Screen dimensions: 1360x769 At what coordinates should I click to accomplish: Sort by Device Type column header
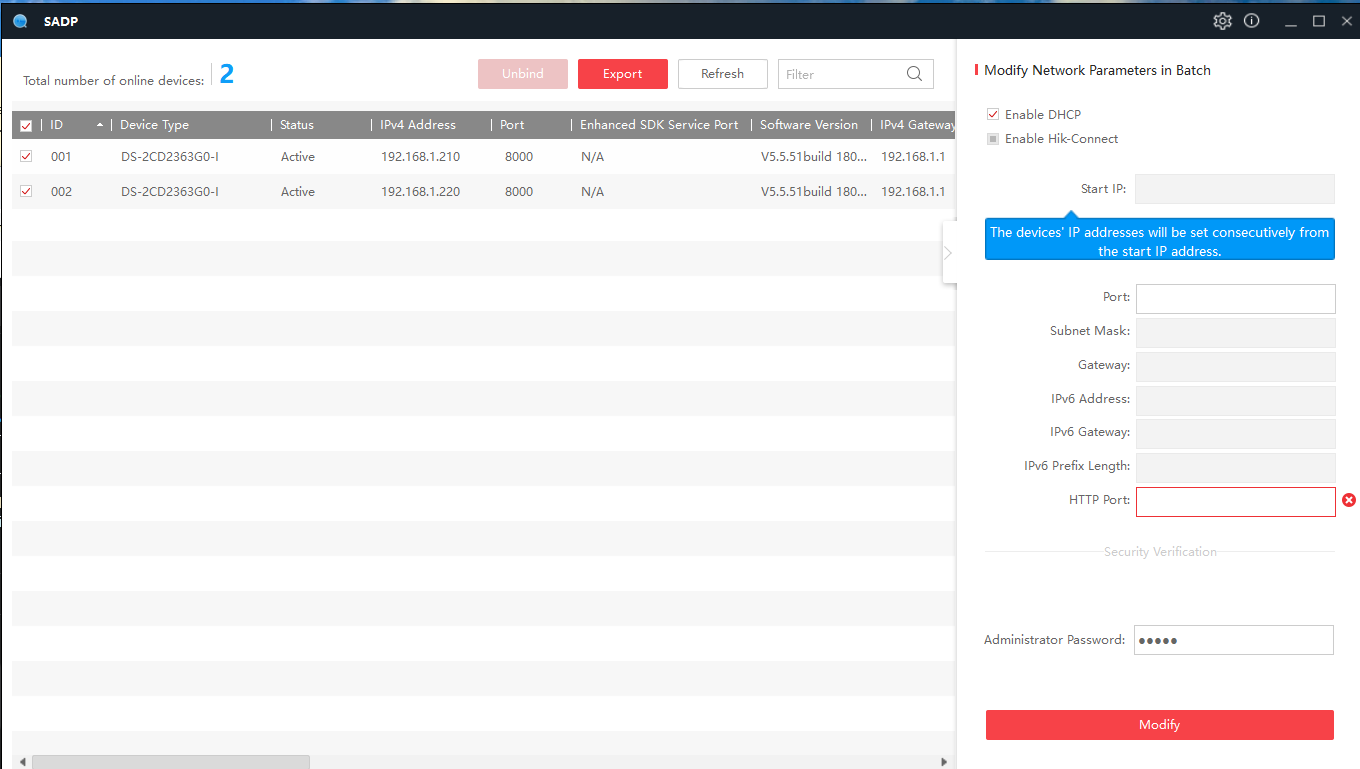pyautogui.click(x=154, y=125)
